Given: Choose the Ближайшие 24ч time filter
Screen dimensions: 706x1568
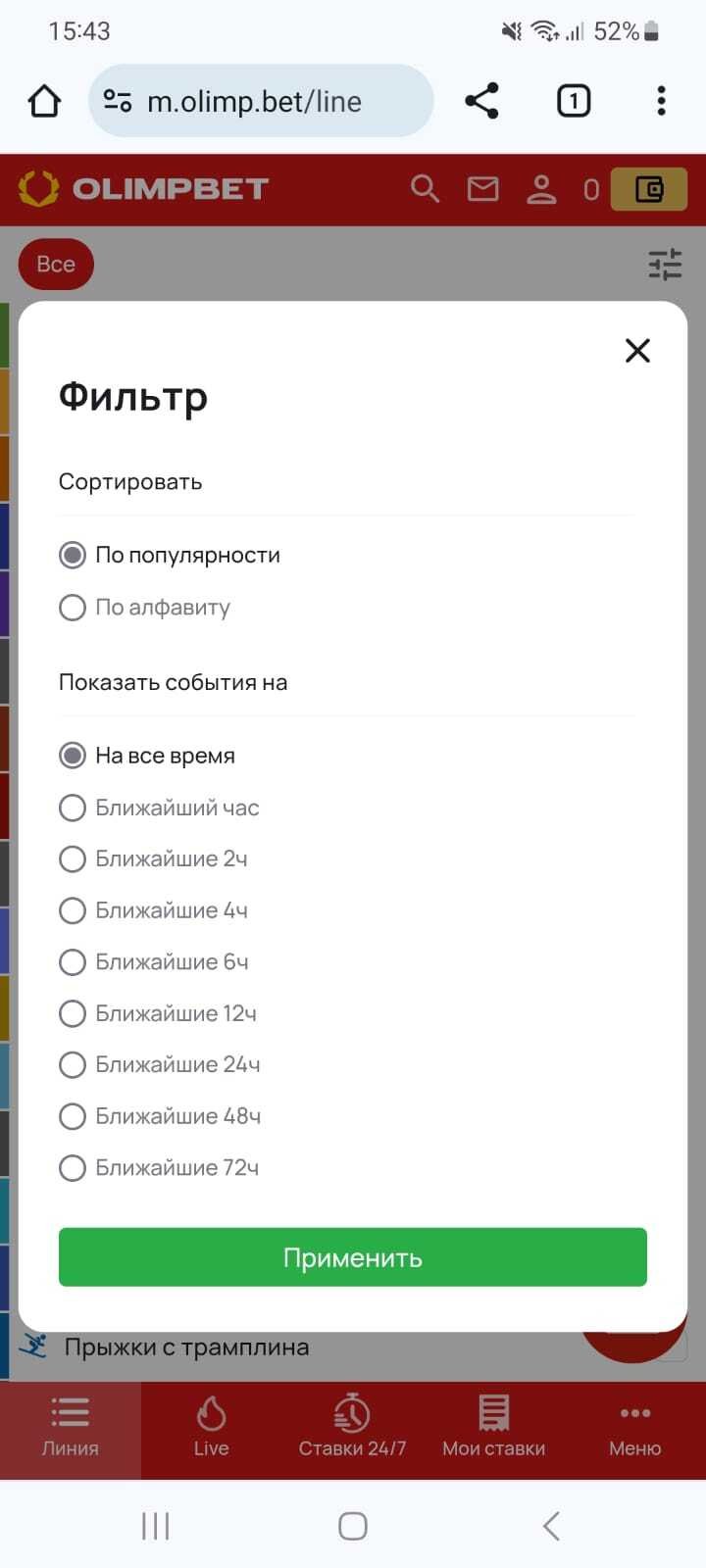Looking at the screenshot, I should 73,1064.
